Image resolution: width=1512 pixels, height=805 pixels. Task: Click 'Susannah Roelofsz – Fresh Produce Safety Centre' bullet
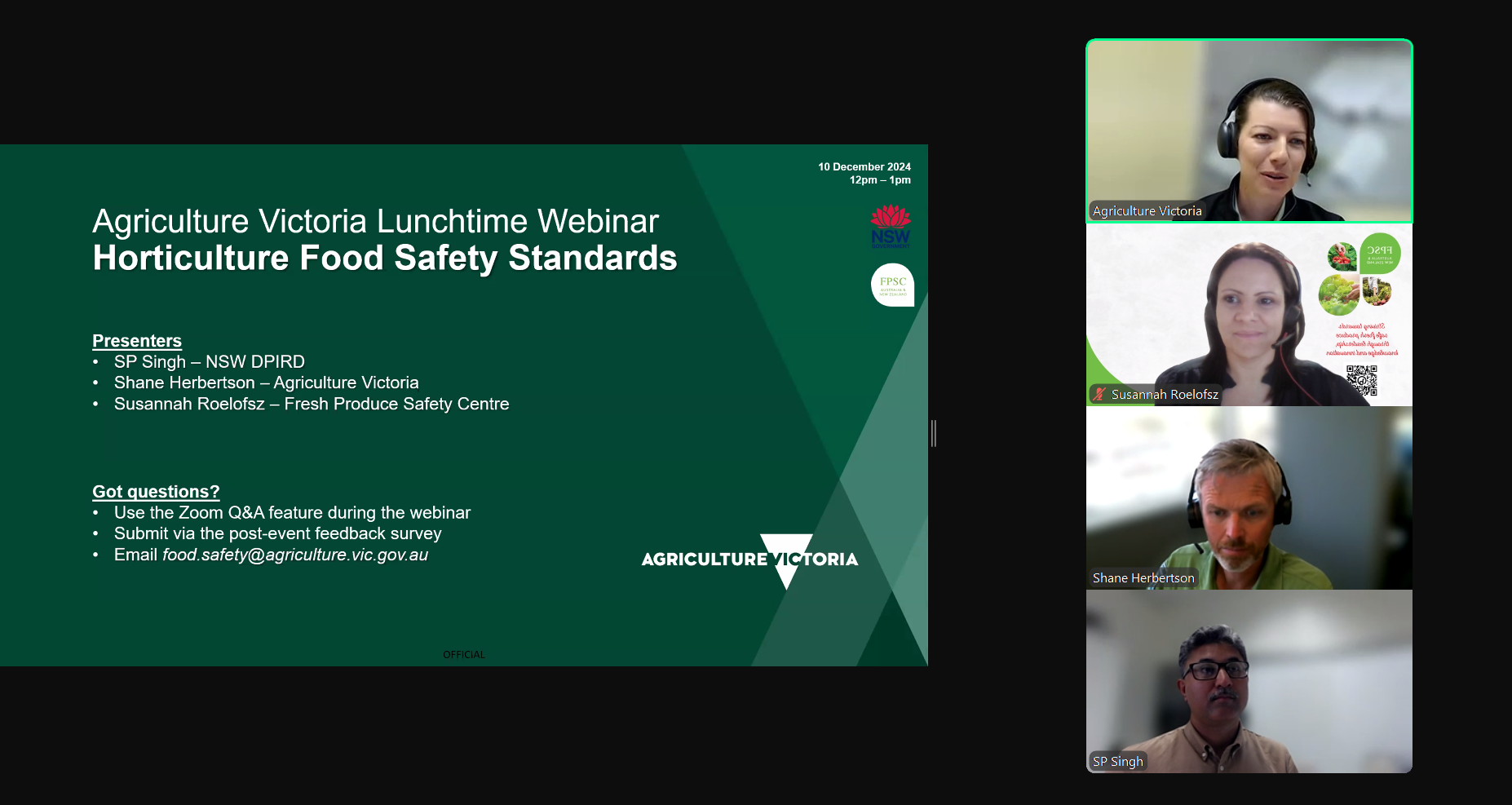(312, 405)
